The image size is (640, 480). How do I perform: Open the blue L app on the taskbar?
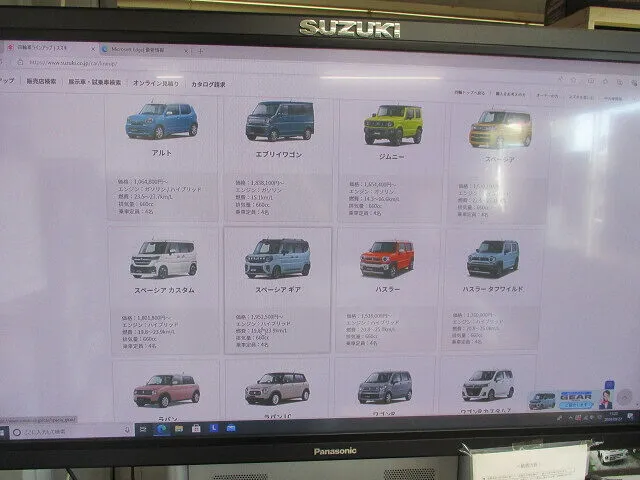[213, 428]
